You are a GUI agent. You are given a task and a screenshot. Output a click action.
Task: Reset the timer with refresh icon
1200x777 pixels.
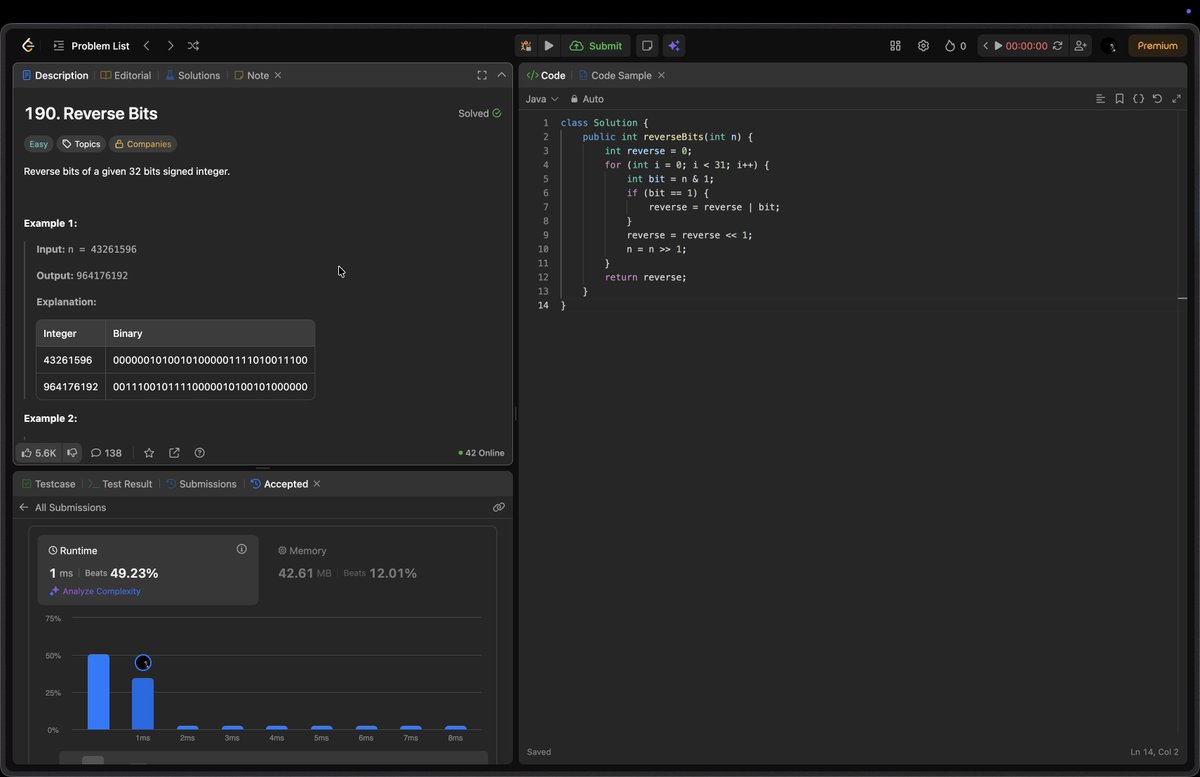1057,46
